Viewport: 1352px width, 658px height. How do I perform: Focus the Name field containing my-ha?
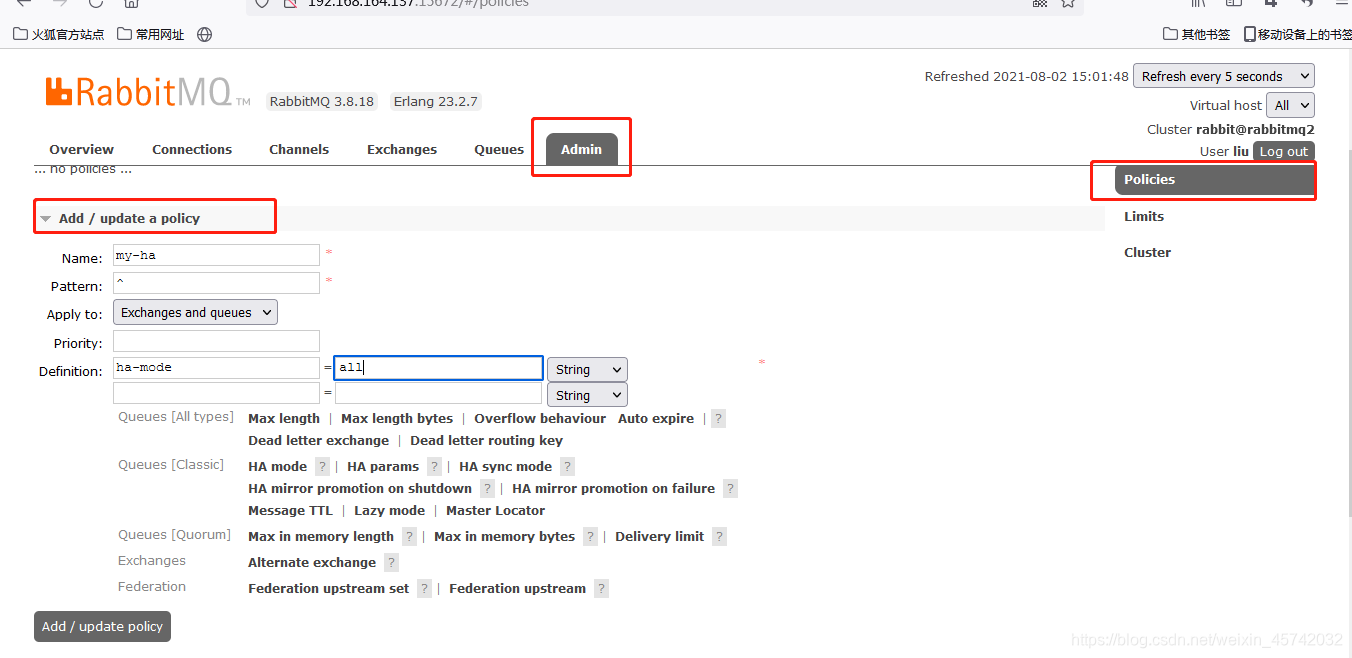(x=216, y=256)
